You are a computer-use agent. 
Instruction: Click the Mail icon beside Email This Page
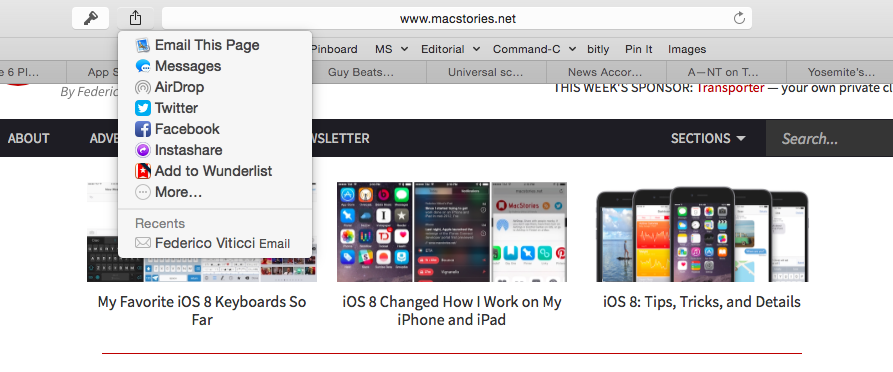click(x=142, y=45)
